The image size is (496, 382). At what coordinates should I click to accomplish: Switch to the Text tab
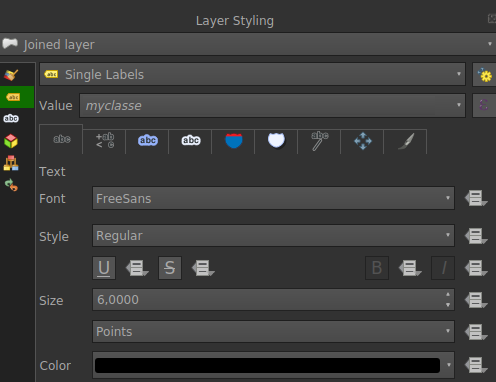[x=61, y=139]
